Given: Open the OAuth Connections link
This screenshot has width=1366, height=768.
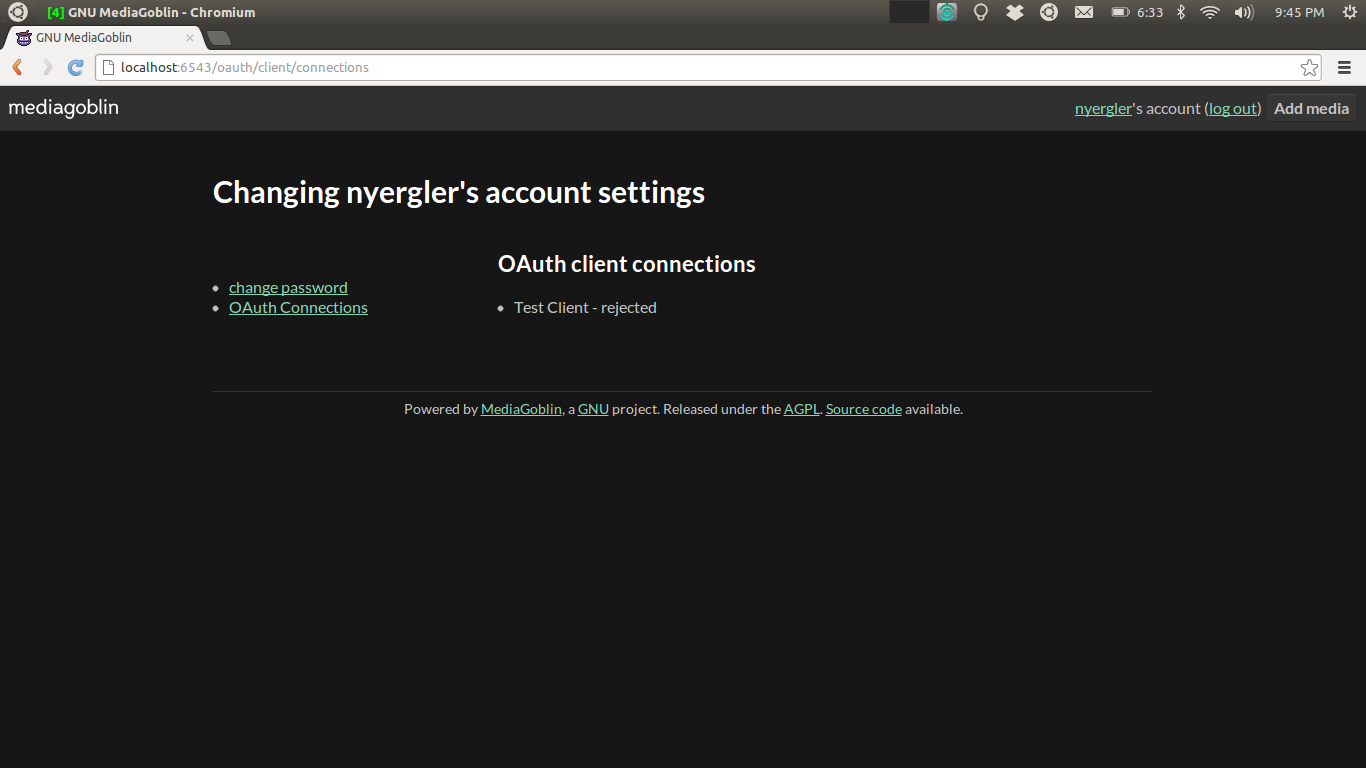Looking at the screenshot, I should (298, 308).
